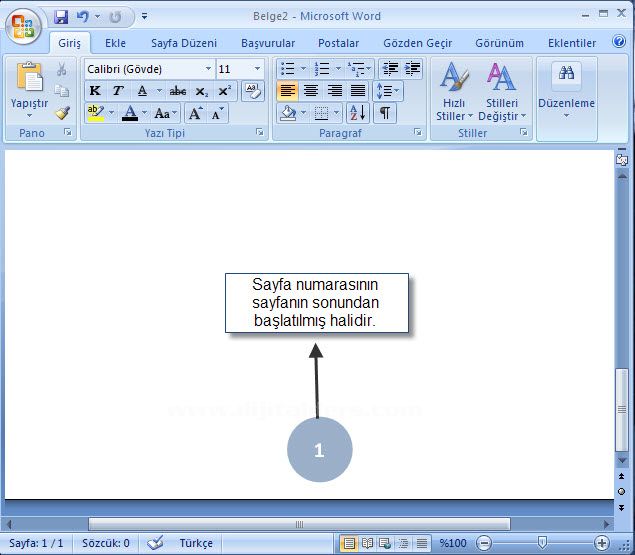Click the Yapıştır paste icon
Viewport: 635px width, 555px height.
[29, 77]
